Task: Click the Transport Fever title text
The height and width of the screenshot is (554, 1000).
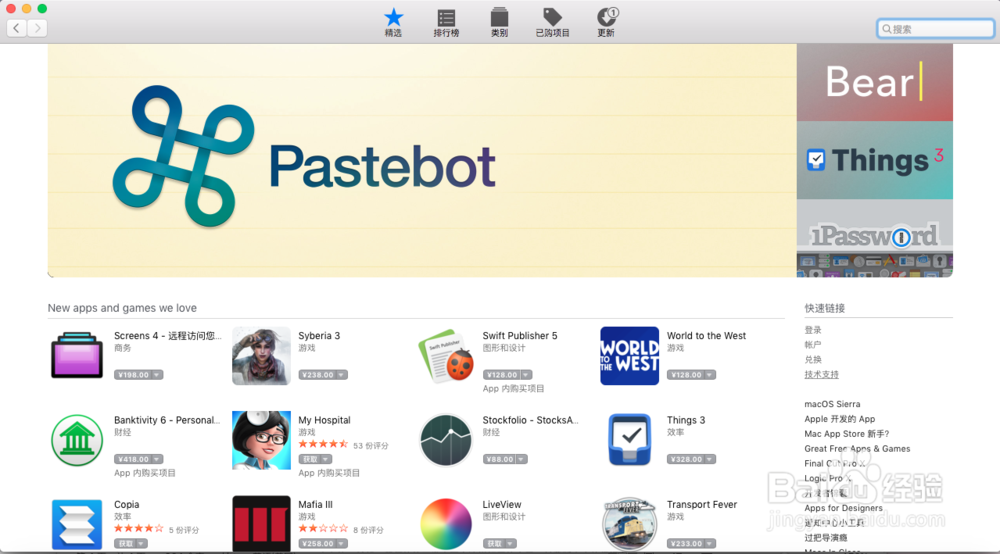Action: pyautogui.click(x=702, y=504)
